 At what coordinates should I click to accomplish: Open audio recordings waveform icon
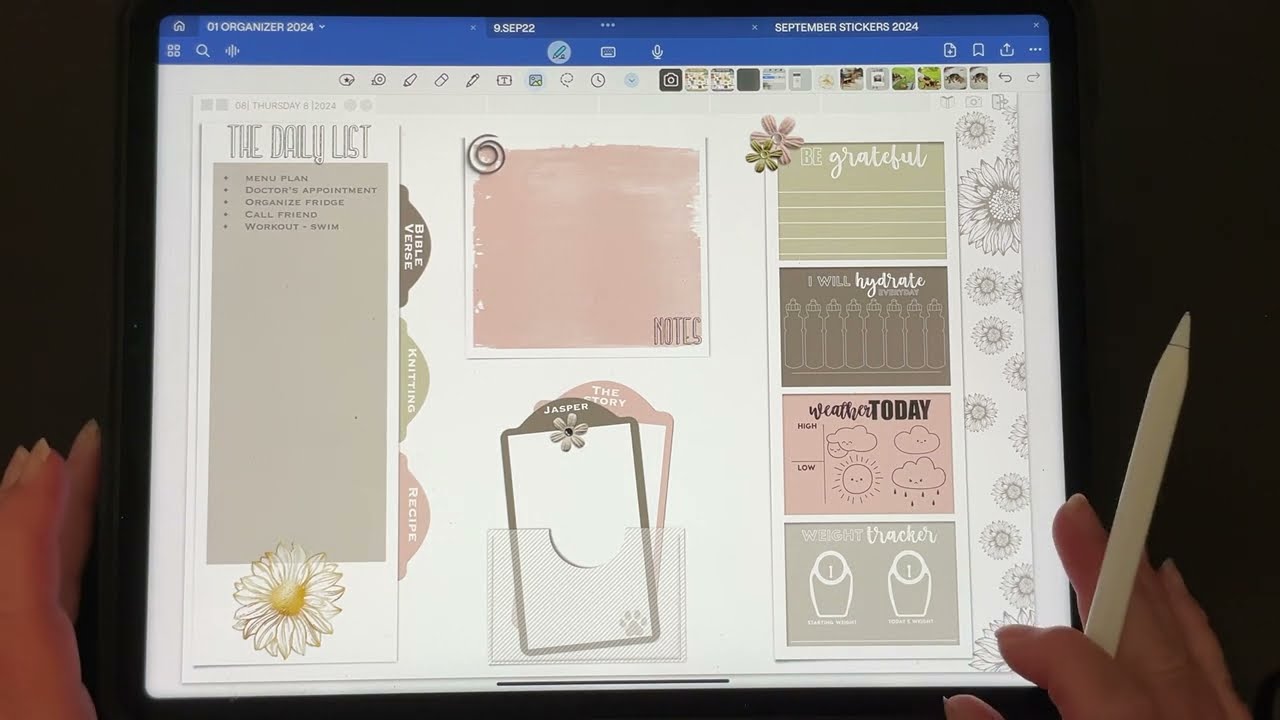click(x=232, y=51)
